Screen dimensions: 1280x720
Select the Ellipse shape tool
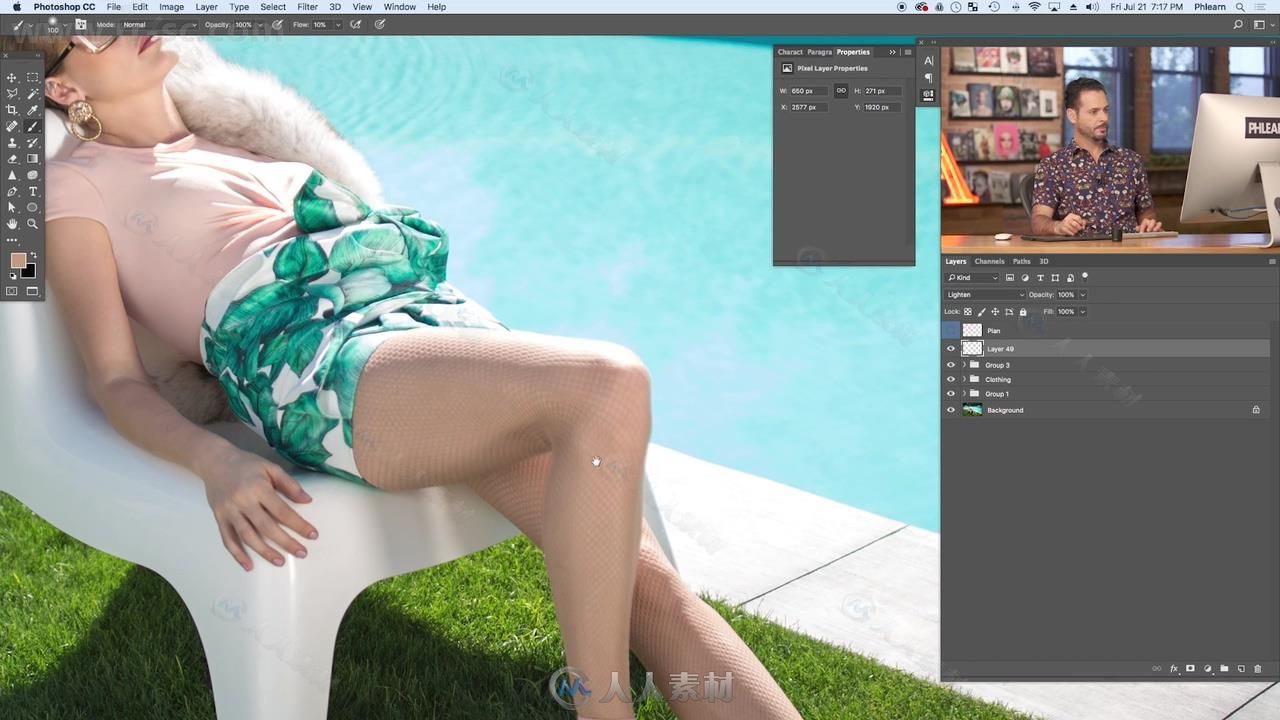[x=33, y=208]
